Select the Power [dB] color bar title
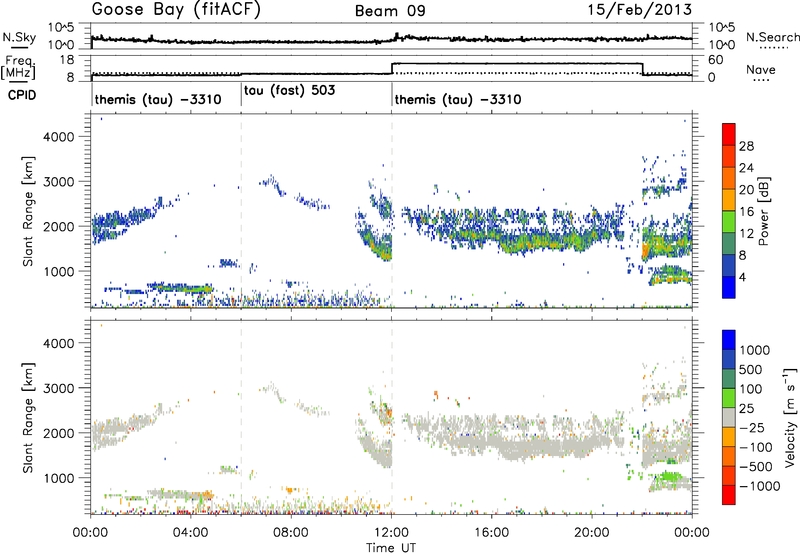Screen dimensions: 800x554 (x=763, y=211)
